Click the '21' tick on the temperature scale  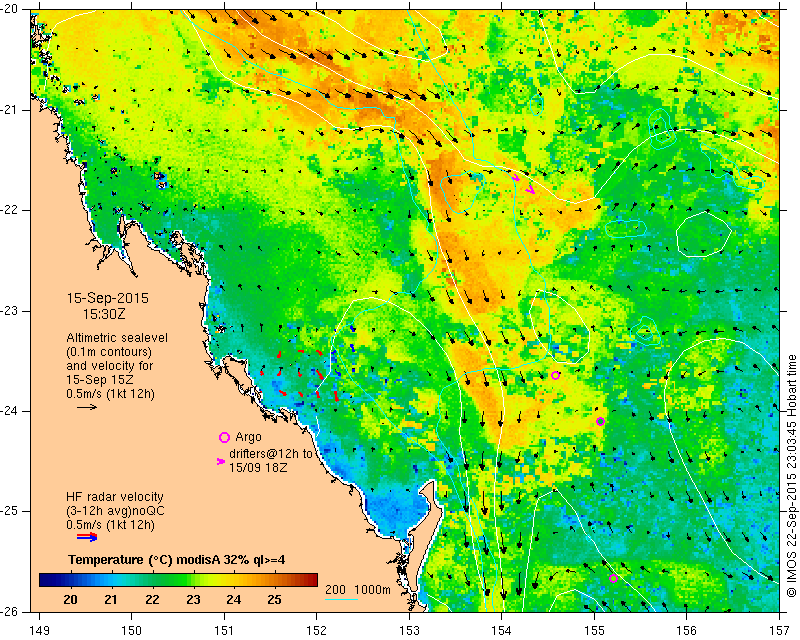coord(111,600)
